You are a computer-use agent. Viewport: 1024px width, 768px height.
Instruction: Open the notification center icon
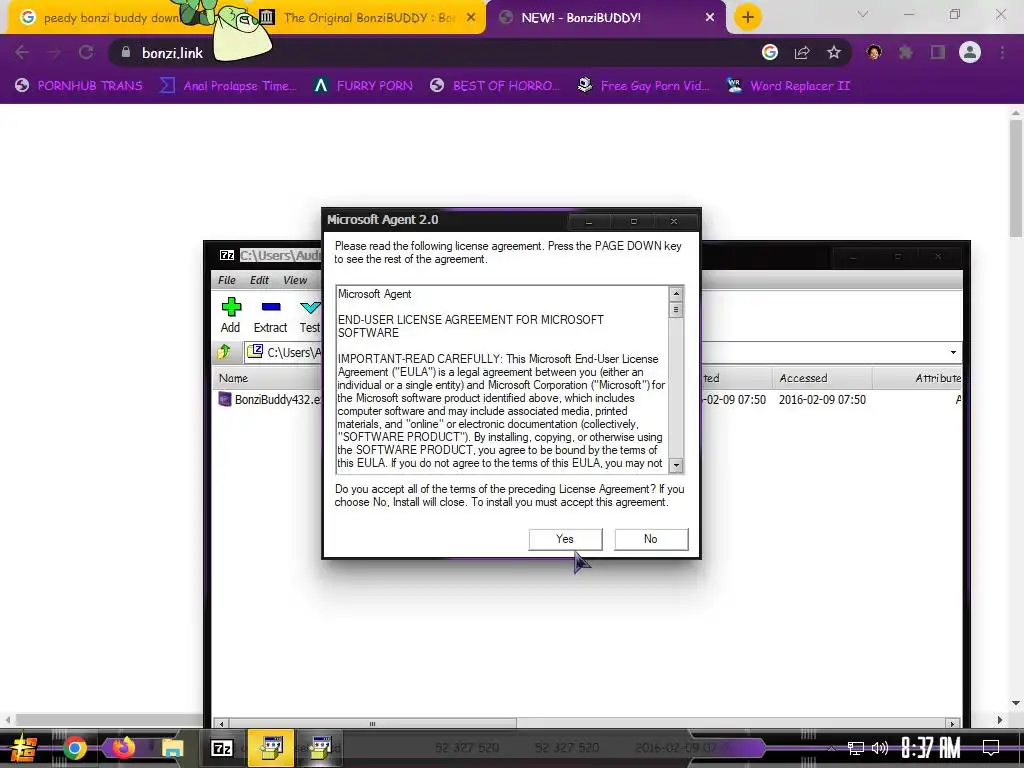point(991,748)
